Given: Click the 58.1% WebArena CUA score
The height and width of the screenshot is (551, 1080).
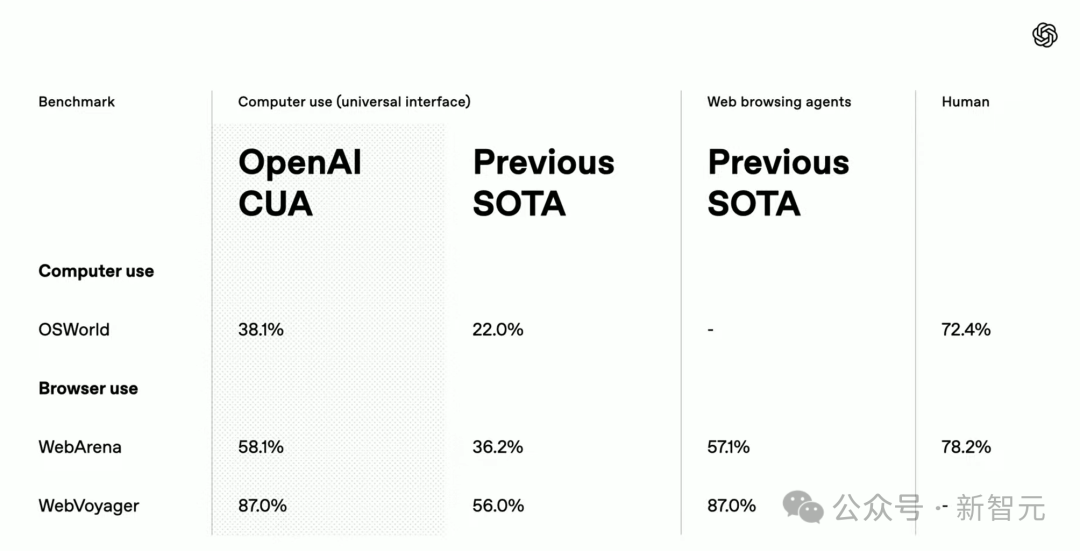Looking at the screenshot, I should 261,447.
